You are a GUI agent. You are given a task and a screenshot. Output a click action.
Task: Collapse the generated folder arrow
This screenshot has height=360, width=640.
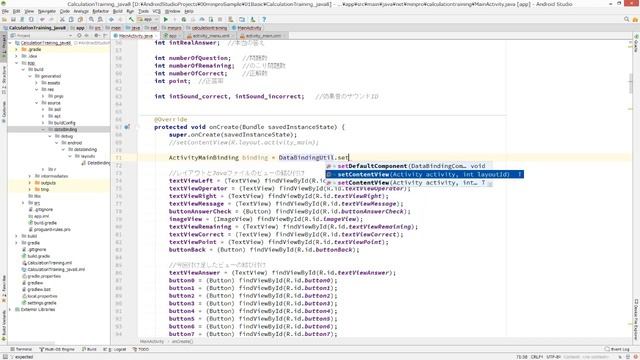point(30,76)
